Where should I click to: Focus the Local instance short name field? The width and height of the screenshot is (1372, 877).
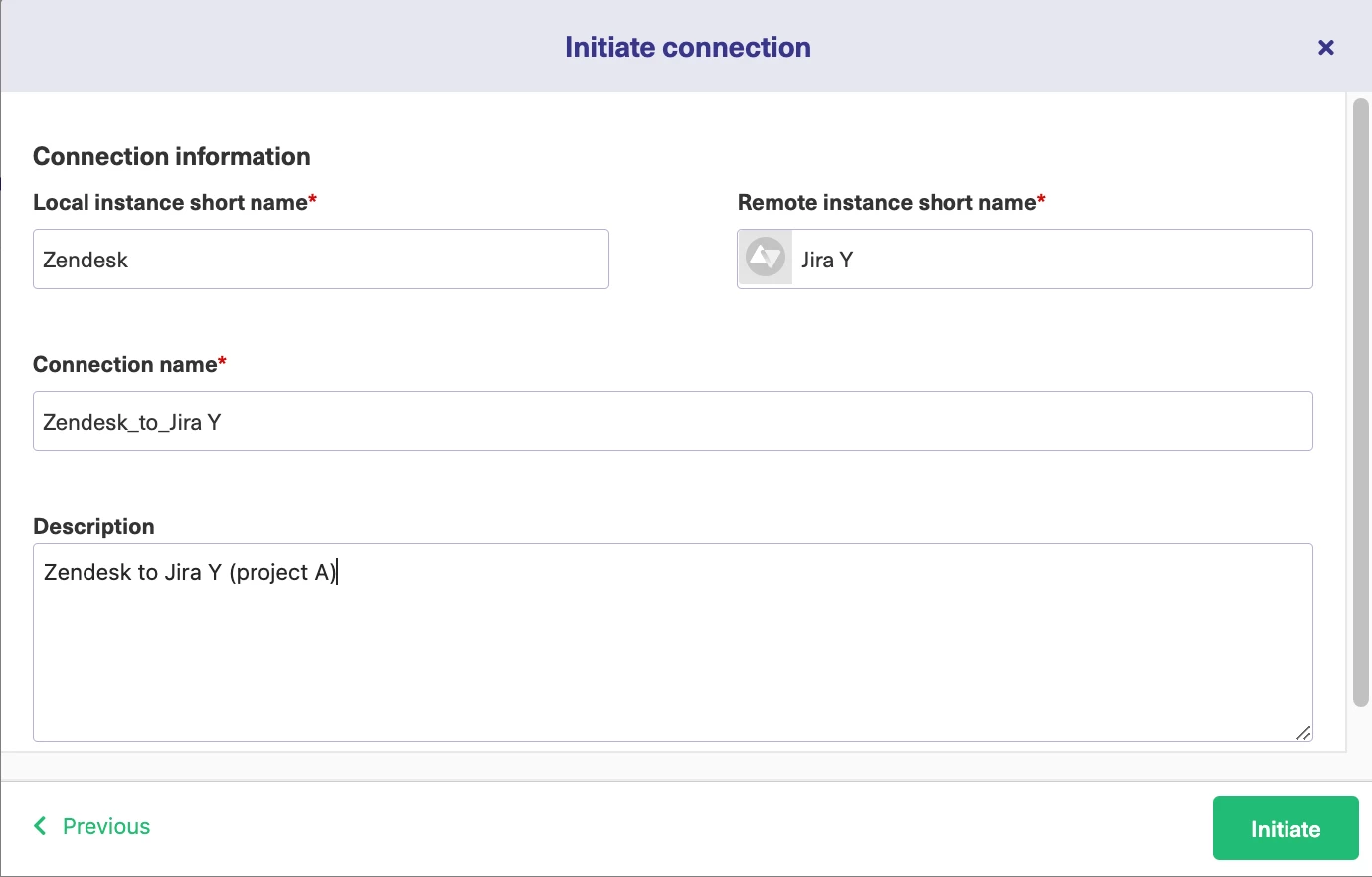point(321,260)
